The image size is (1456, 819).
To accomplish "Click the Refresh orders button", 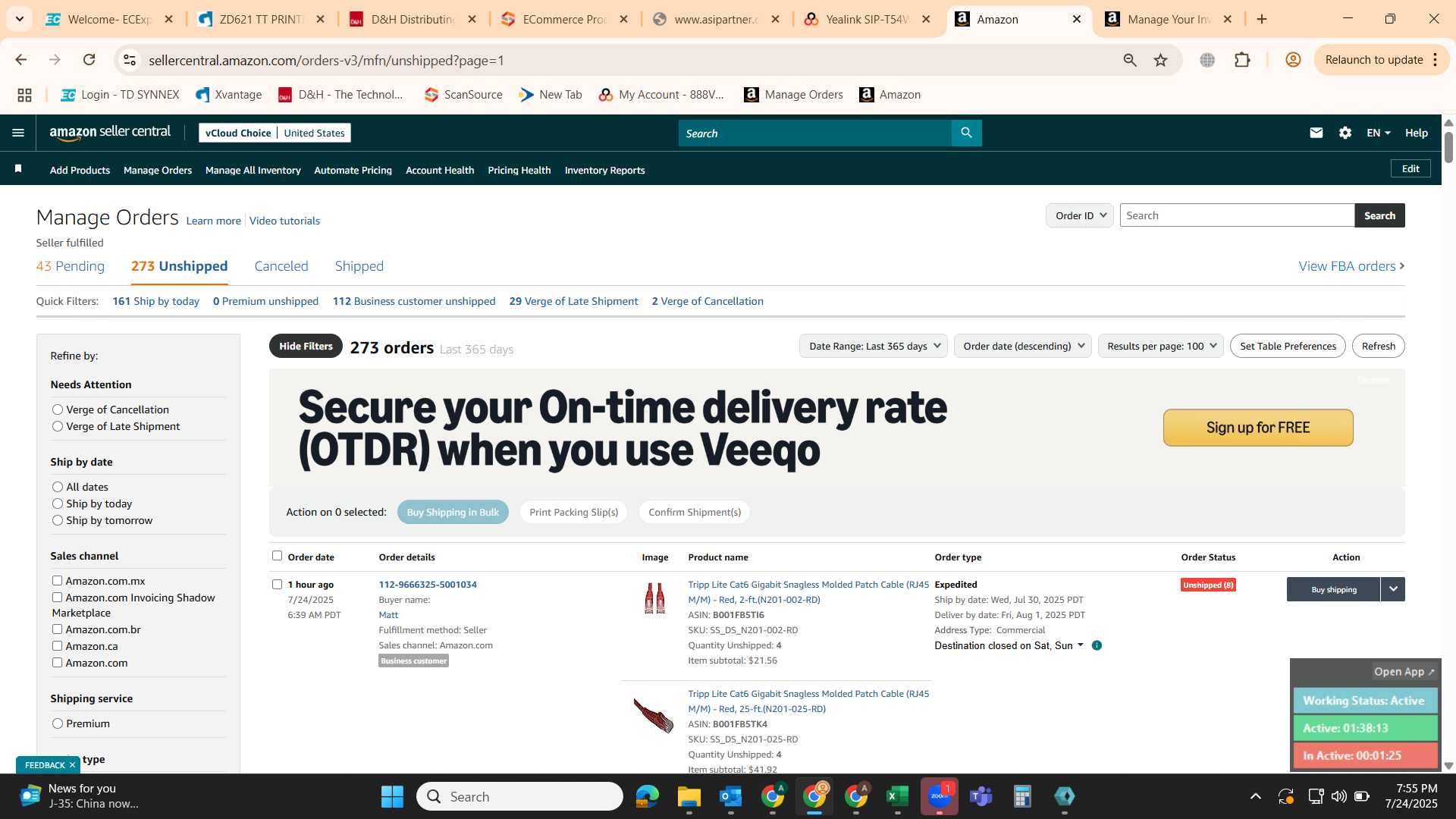I will [x=1378, y=346].
